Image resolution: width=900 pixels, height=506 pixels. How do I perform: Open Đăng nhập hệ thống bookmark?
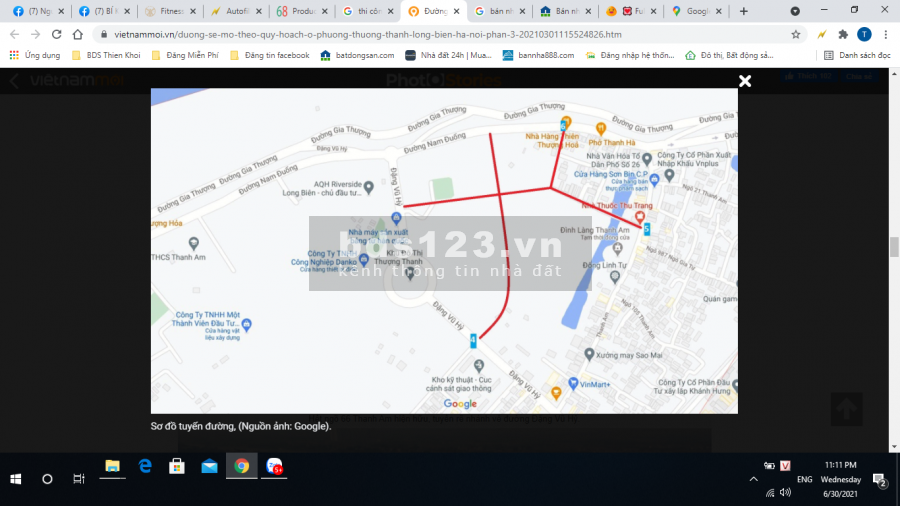click(x=630, y=55)
